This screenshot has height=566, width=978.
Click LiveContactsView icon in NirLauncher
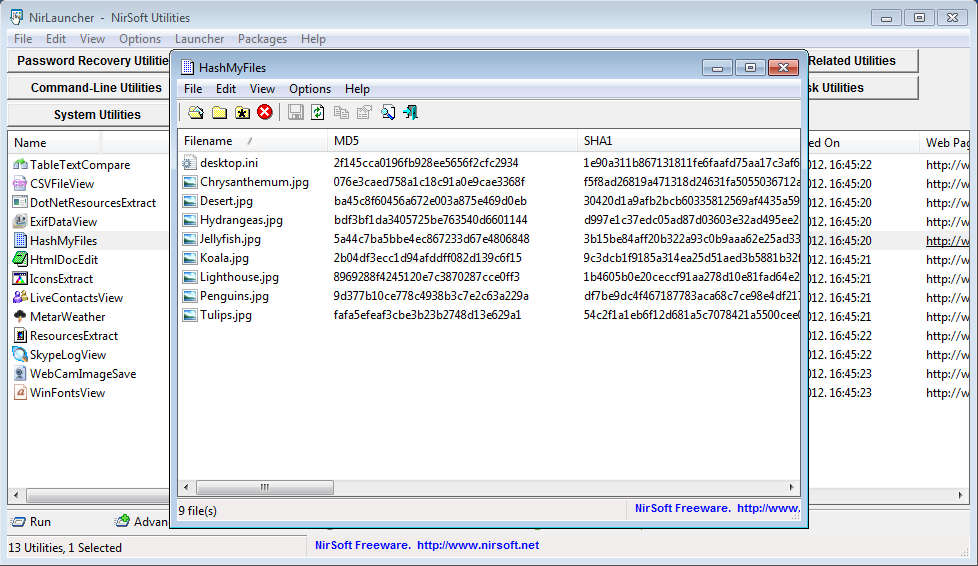pyautogui.click(x=20, y=298)
